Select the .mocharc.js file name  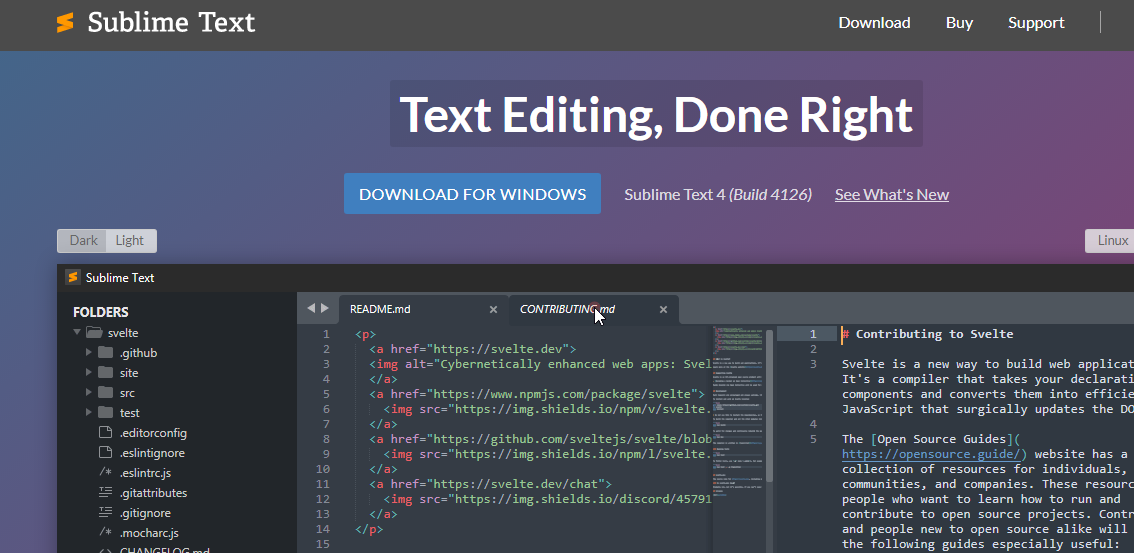point(149,533)
